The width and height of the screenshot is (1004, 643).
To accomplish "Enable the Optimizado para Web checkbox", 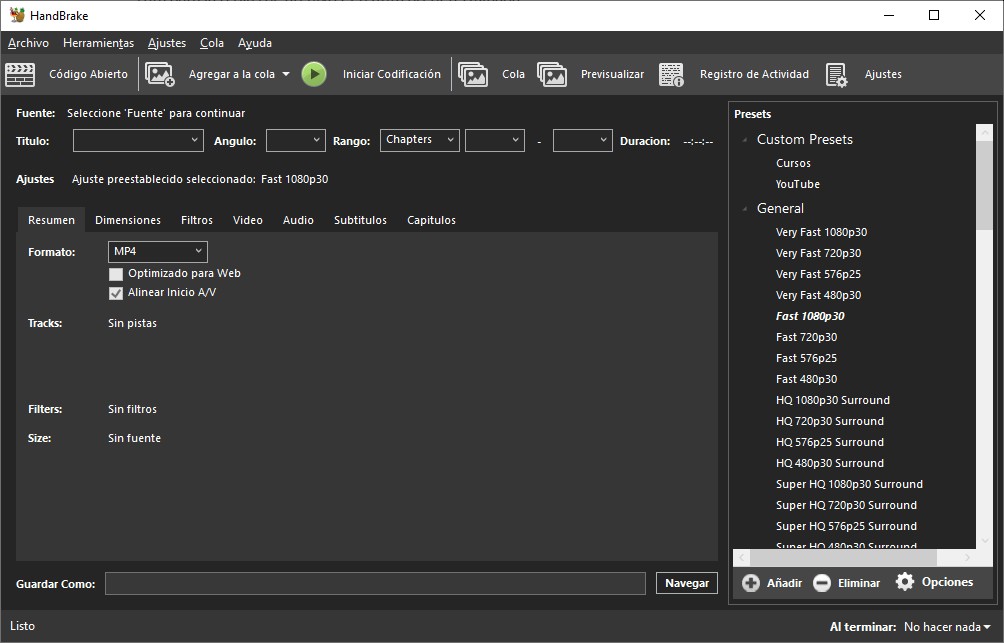I will (116, 274).
